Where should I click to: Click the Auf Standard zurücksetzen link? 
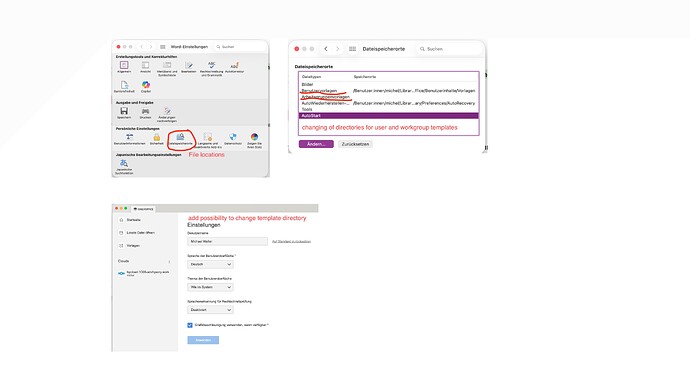click(x=291, y=242)
